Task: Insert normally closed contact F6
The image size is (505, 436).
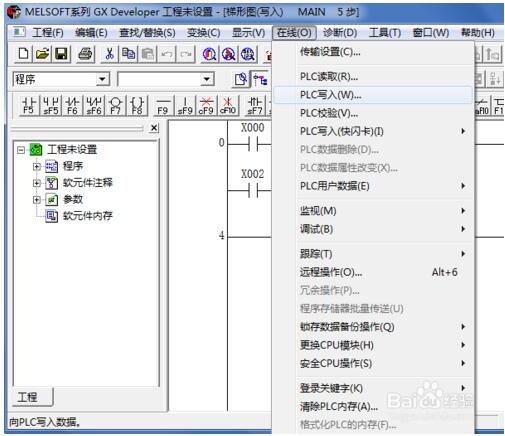Action: click(72, 105)
